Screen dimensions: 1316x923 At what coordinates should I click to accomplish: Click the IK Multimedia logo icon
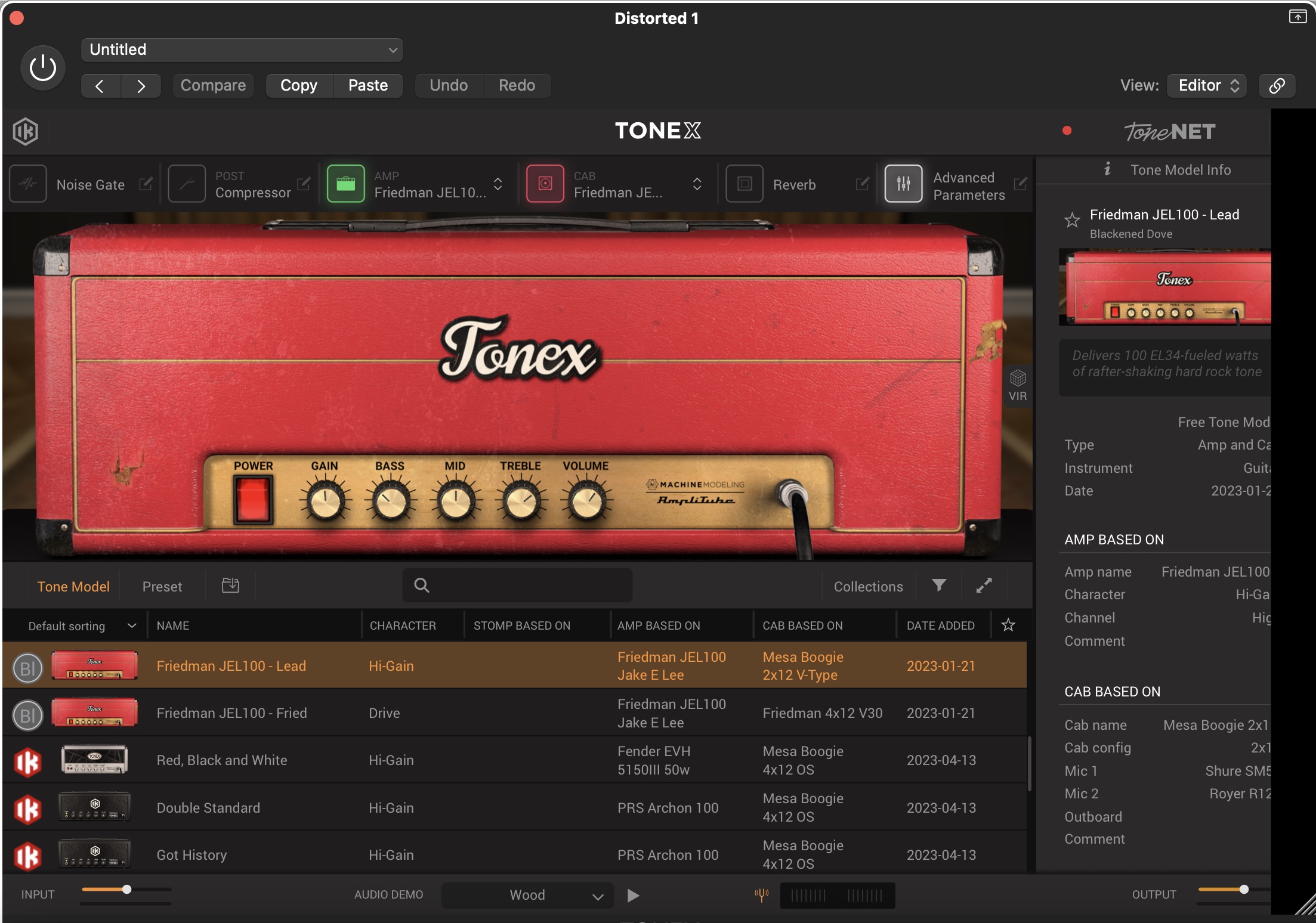(x=26, y=131)
